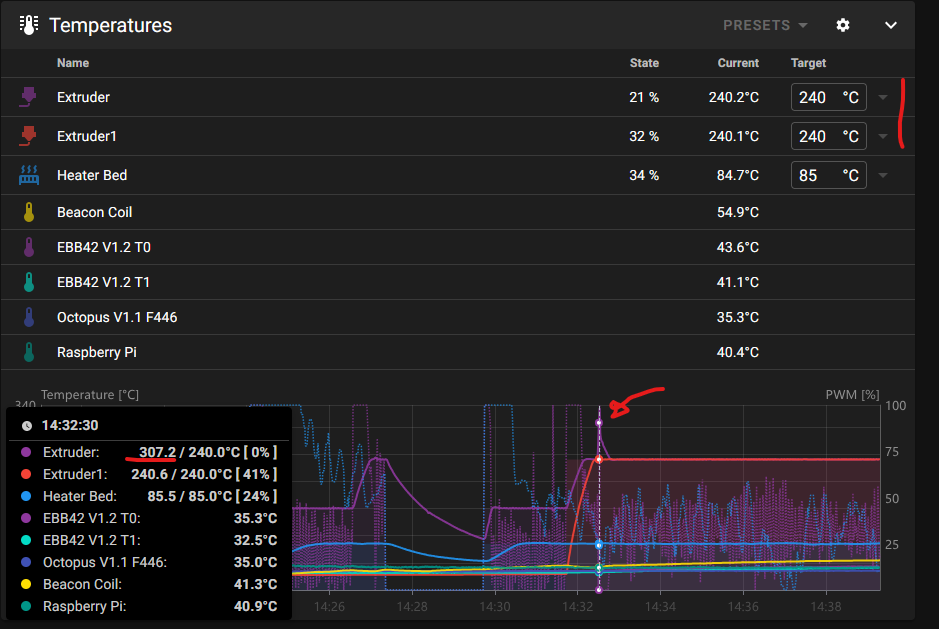Screen dimensions: 939x629
Task: Click the 14:38 time axis label
Action: (826, 606)
